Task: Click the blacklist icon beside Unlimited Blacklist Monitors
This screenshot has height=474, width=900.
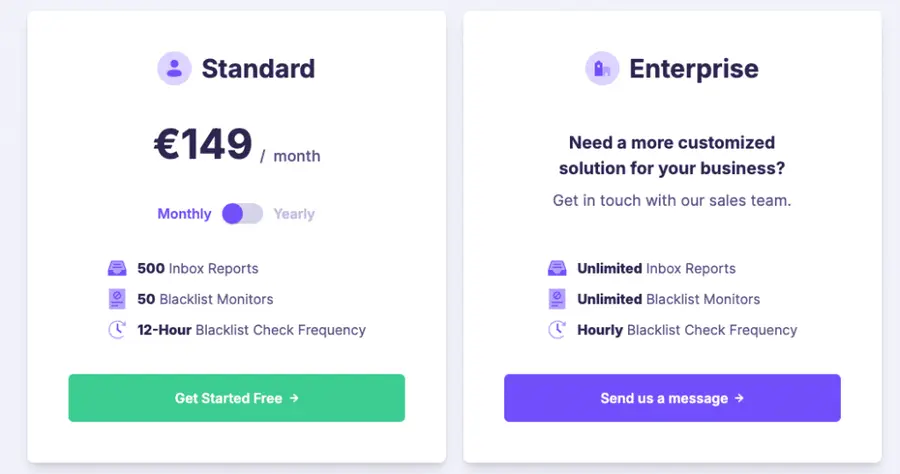Action: pyautogui.click(x=557, y=299)
